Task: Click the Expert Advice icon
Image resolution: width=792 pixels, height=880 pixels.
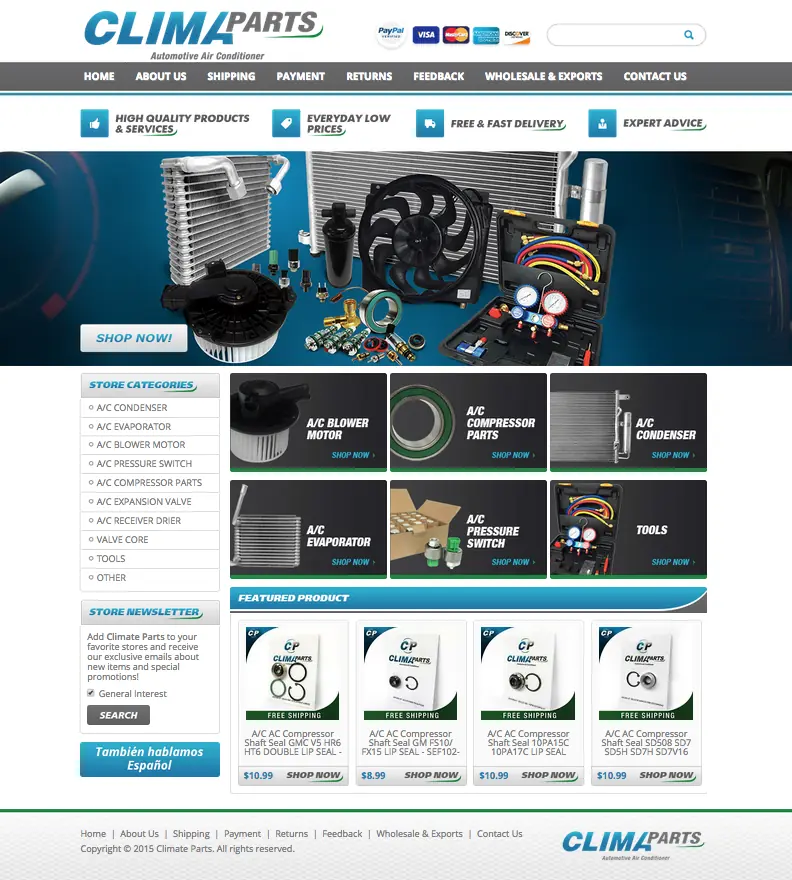Action: tap(602, 123)
